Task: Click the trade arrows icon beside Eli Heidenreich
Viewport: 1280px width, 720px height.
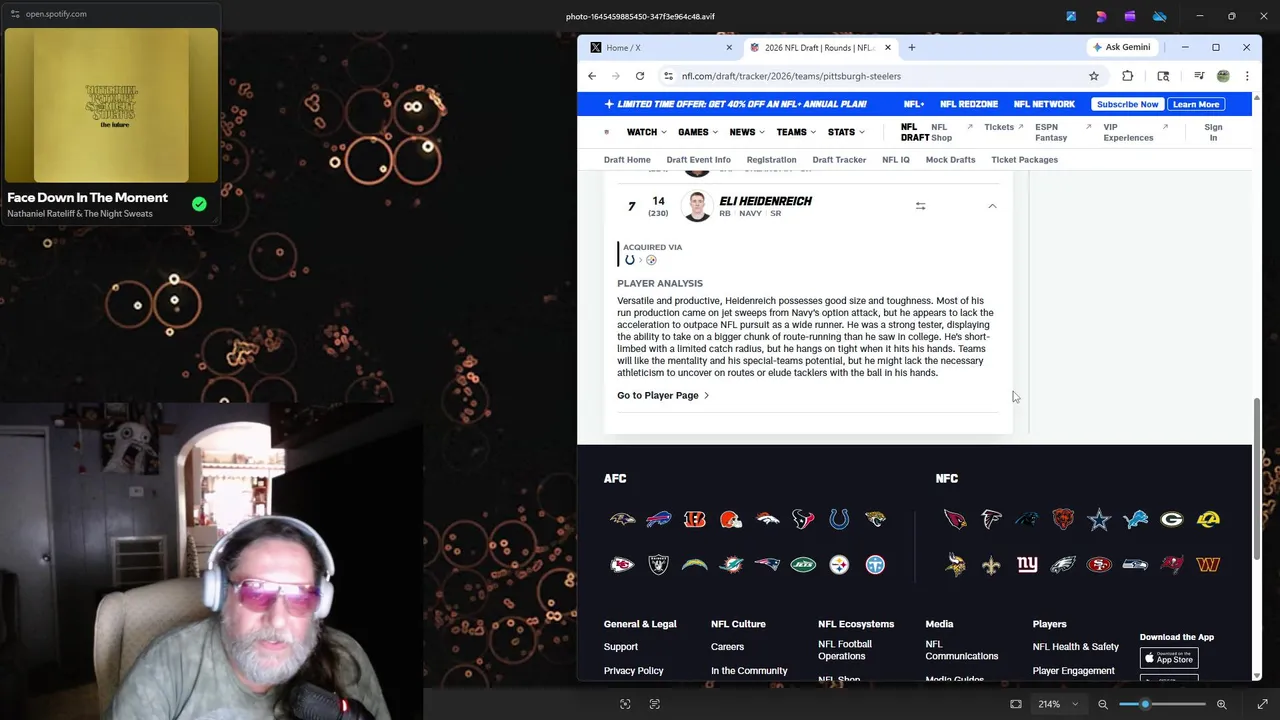Action: [x=920, y=206]
